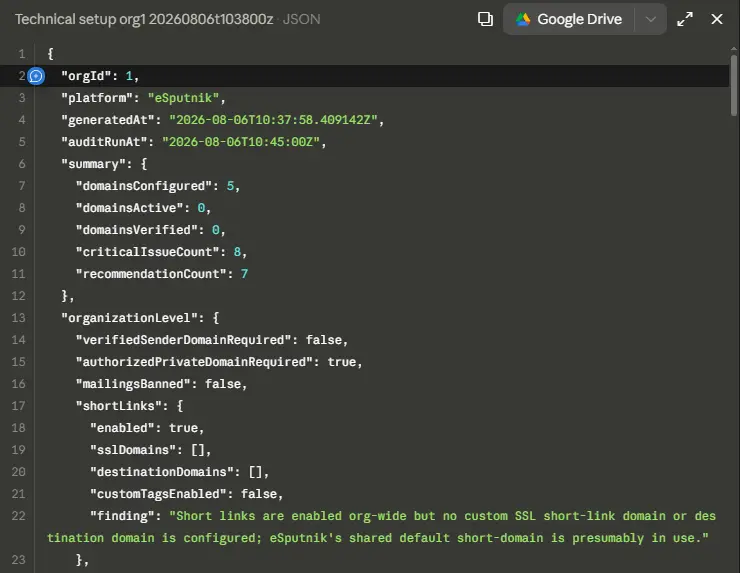Image resolution: width=740 pixels, height=573 pixels.
Task: Click the "destinationDomains" key
Action: click(162, 472)
